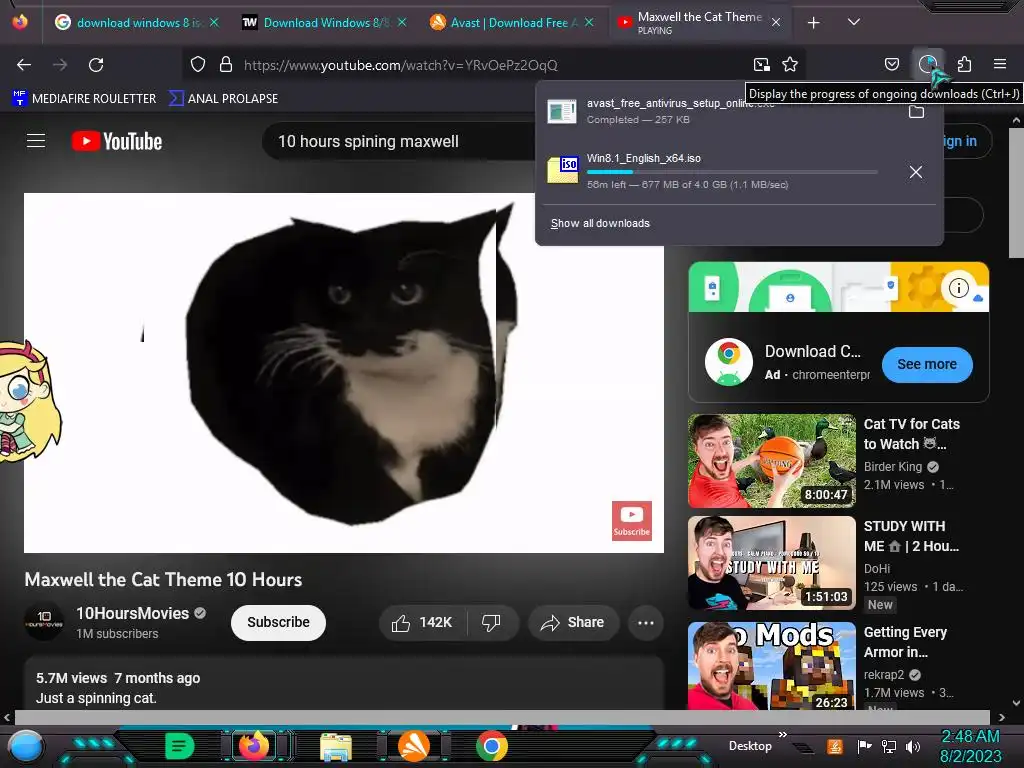Open ad info icon on Chrome ad
1024x768 pixels.
click(958, 288)
